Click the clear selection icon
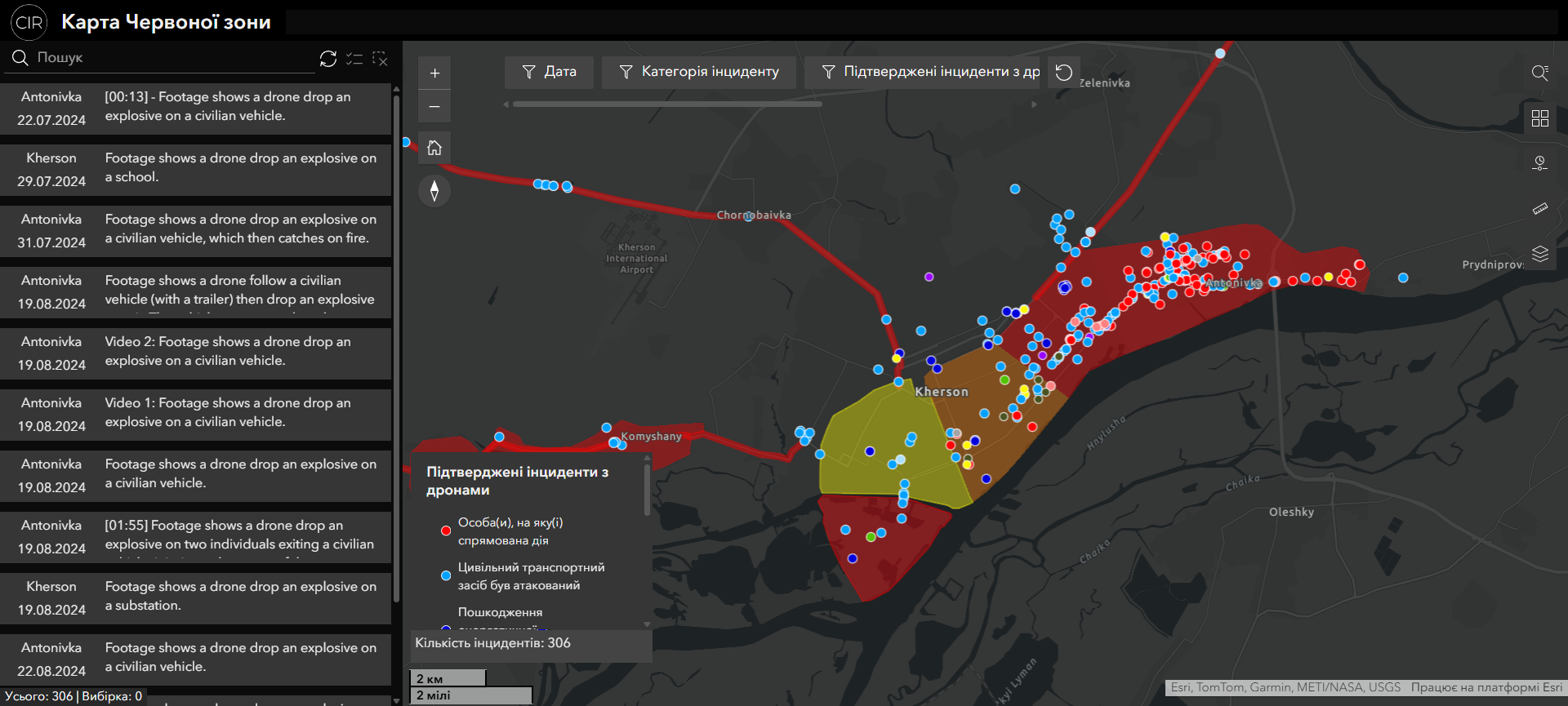Viewport: 1568px width, 706px height. (x=380, y=59)
